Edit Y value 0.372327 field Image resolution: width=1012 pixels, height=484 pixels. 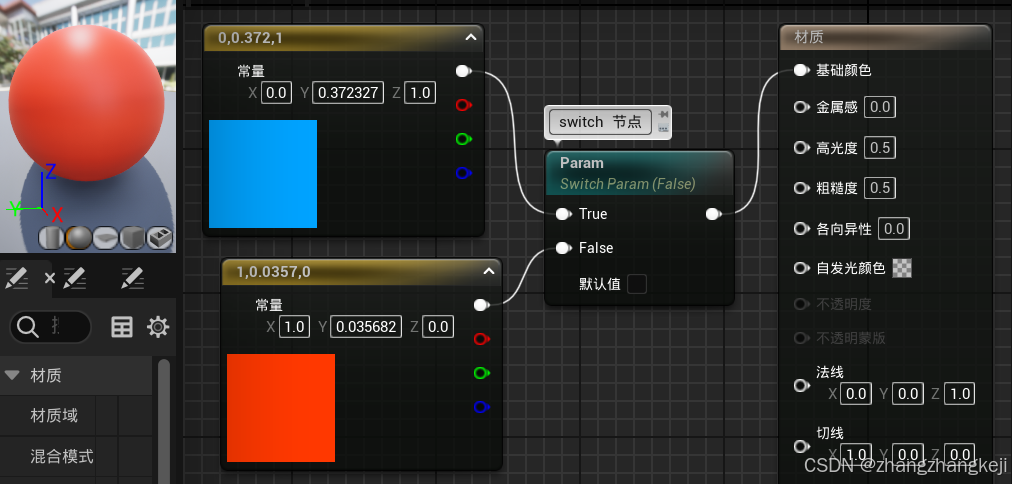[x=349, y=93]
